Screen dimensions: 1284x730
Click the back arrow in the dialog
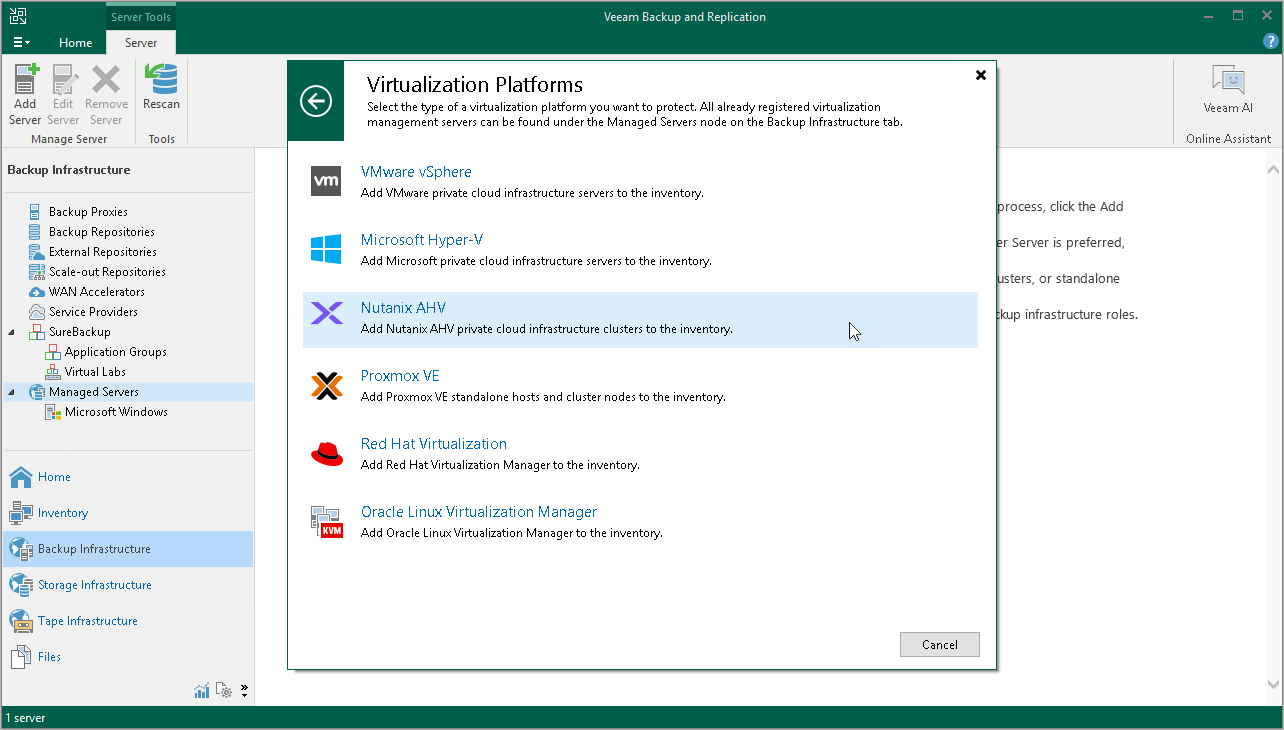316,101
